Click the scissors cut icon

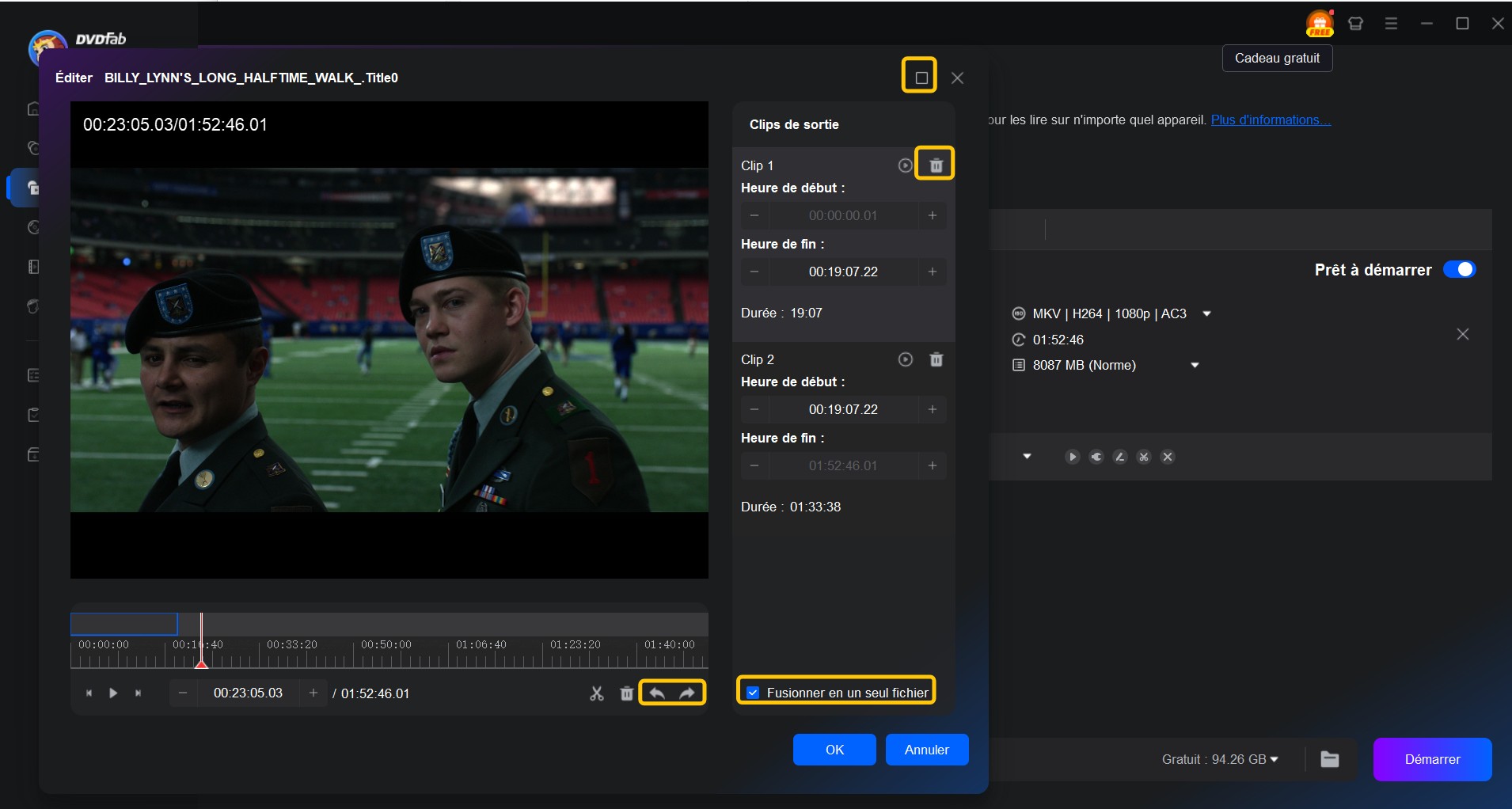point(597,693)
